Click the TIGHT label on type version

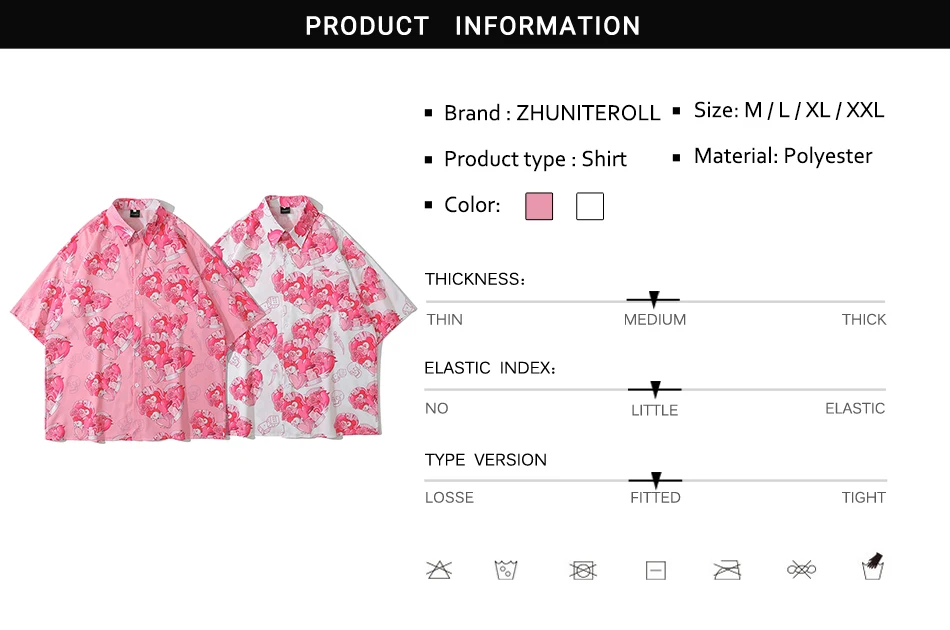863,497
